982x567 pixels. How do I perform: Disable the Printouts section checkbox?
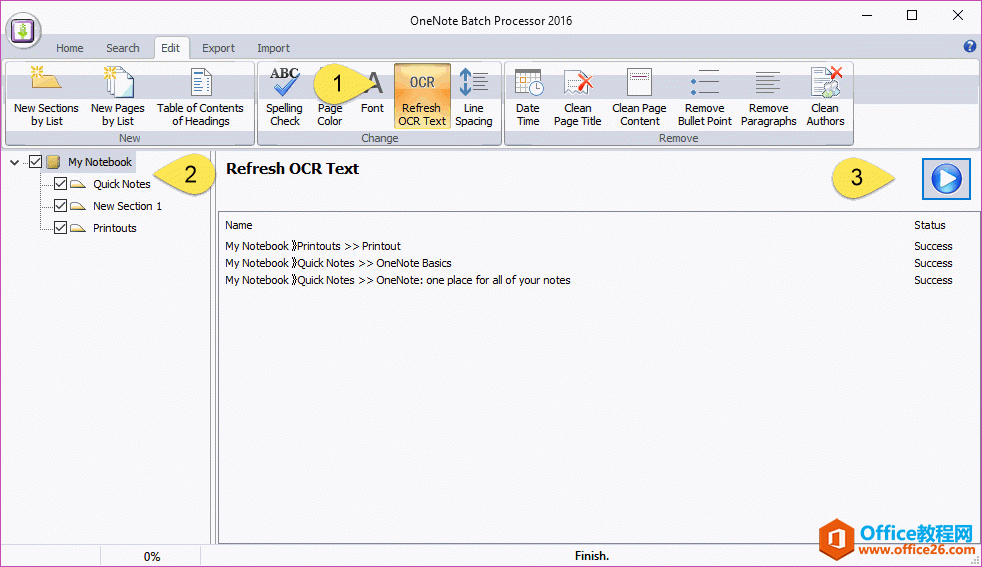pyautogui.click(x=60, y=228)
